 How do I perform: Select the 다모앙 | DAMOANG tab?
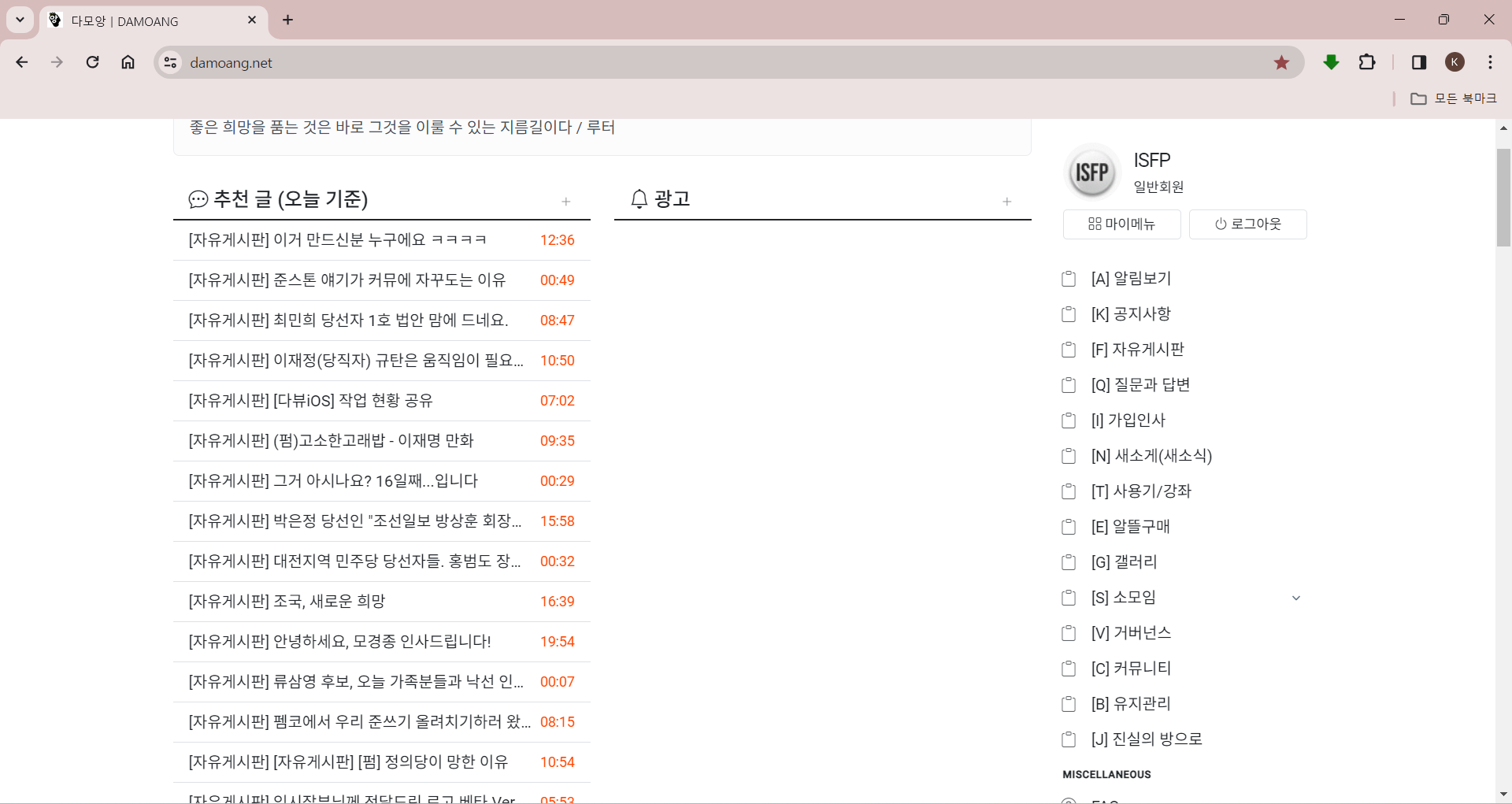click(x=154, y=21)
